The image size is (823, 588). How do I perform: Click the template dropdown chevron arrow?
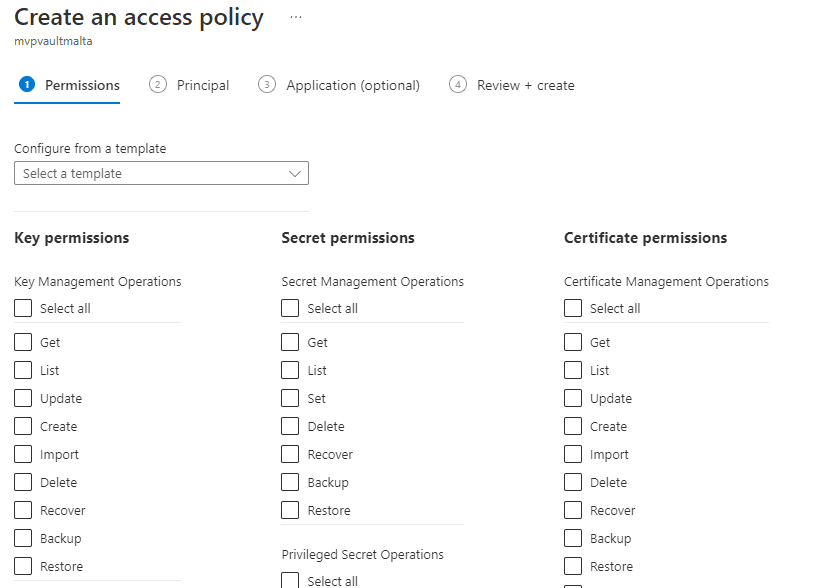click(295, 174)
